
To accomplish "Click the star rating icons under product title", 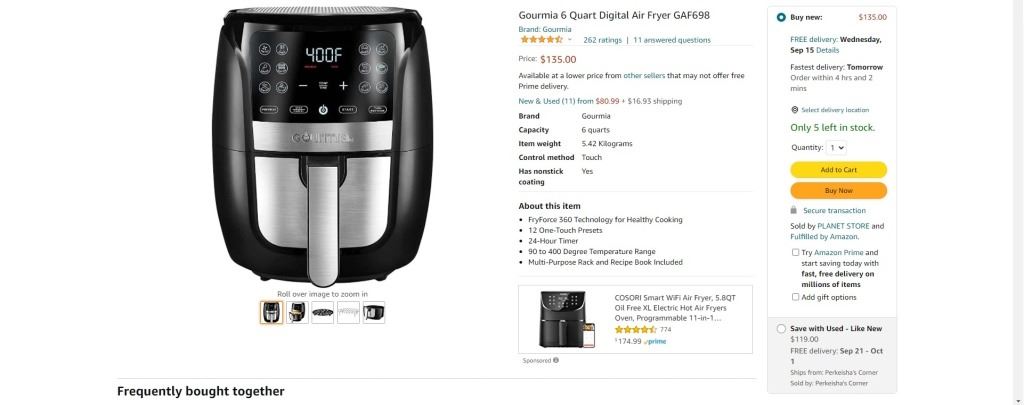I will coord(541,40).
